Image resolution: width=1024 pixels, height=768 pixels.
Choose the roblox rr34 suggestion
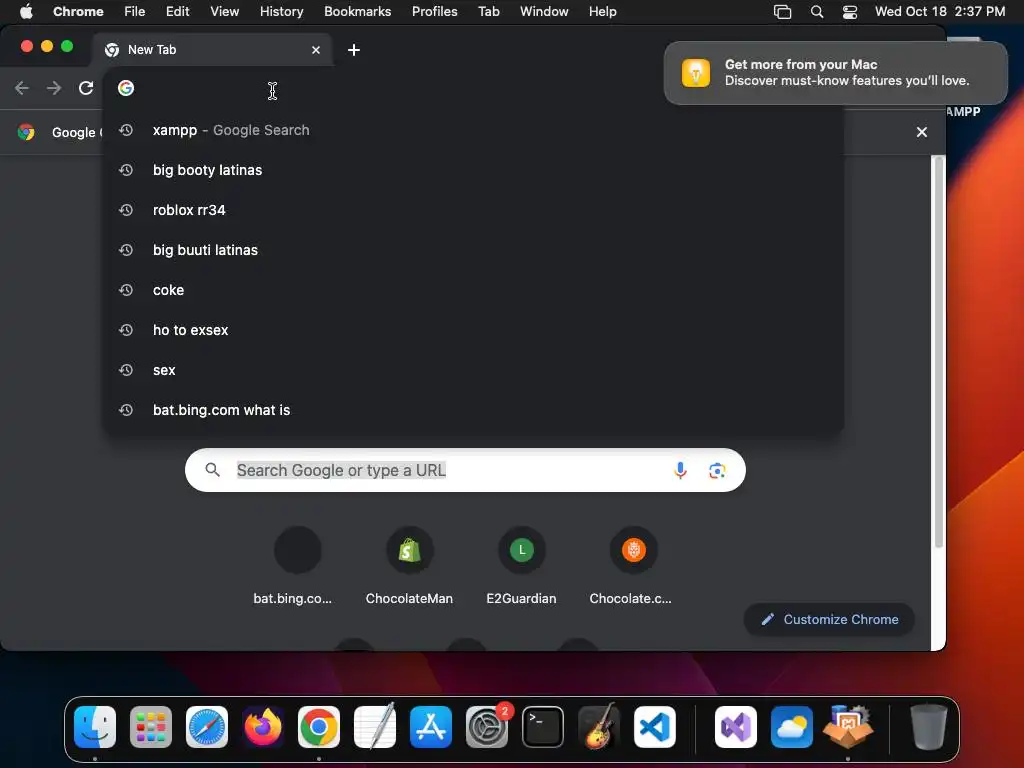475,210
